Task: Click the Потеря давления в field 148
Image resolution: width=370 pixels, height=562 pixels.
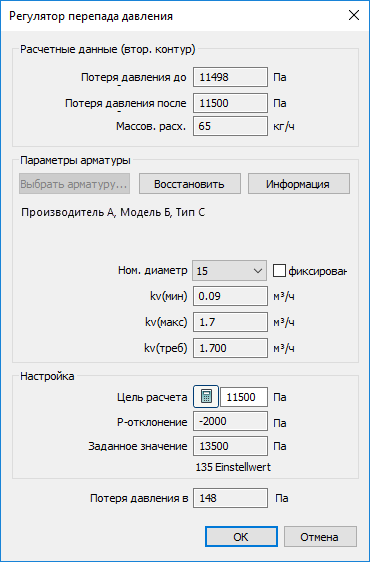Action: pos(230,498)
